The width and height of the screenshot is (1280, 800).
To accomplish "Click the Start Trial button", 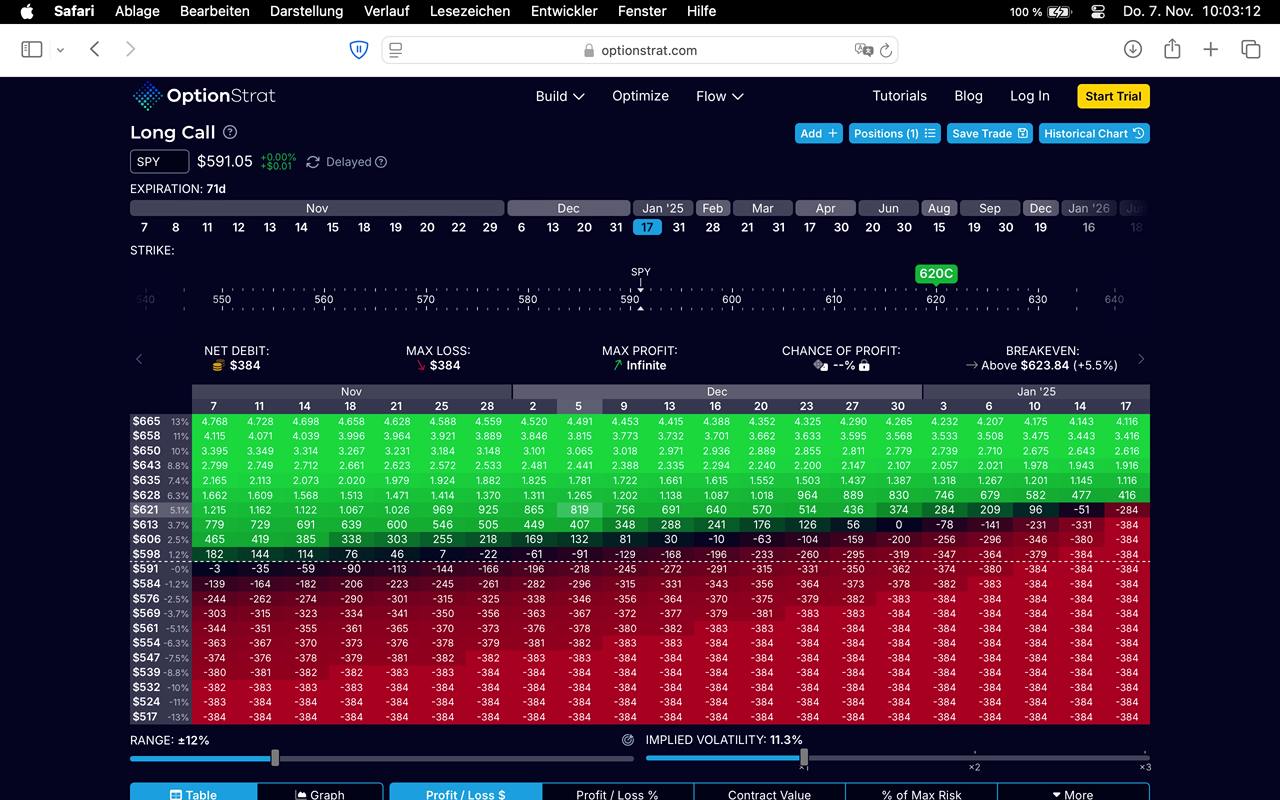I will (x=1113, y=96).
